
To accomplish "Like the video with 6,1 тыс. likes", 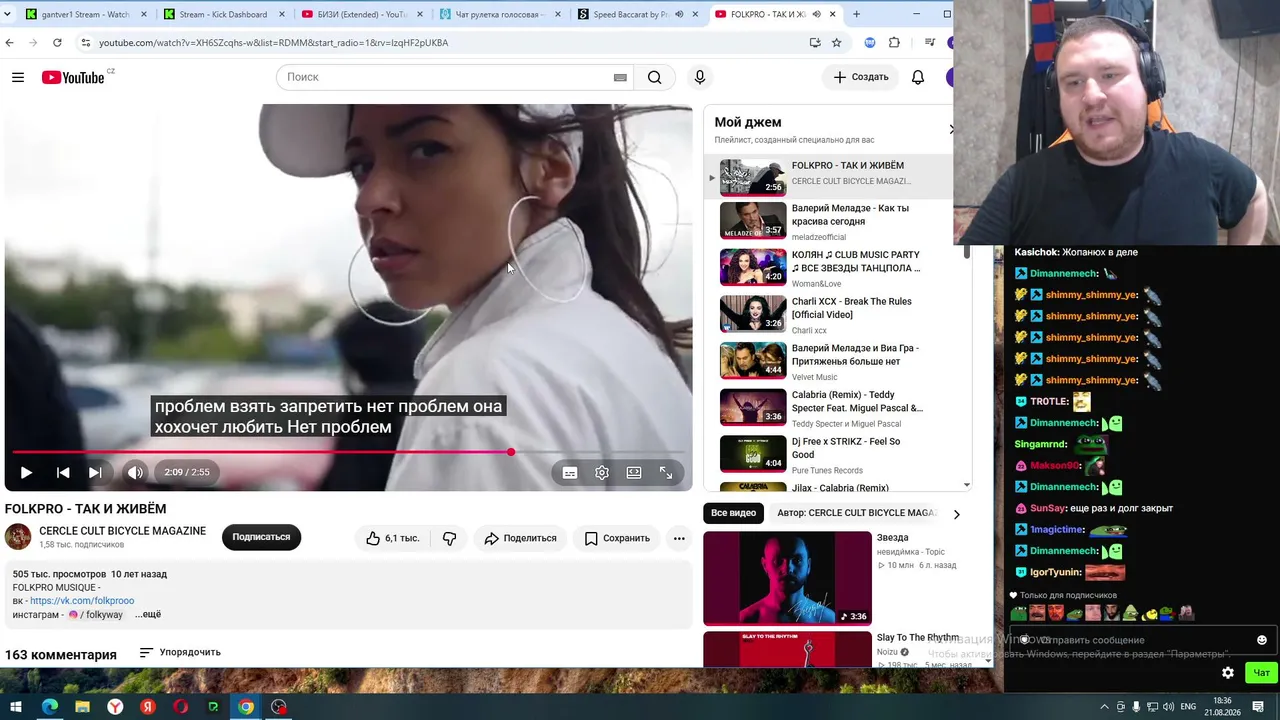I will point(392,538).
